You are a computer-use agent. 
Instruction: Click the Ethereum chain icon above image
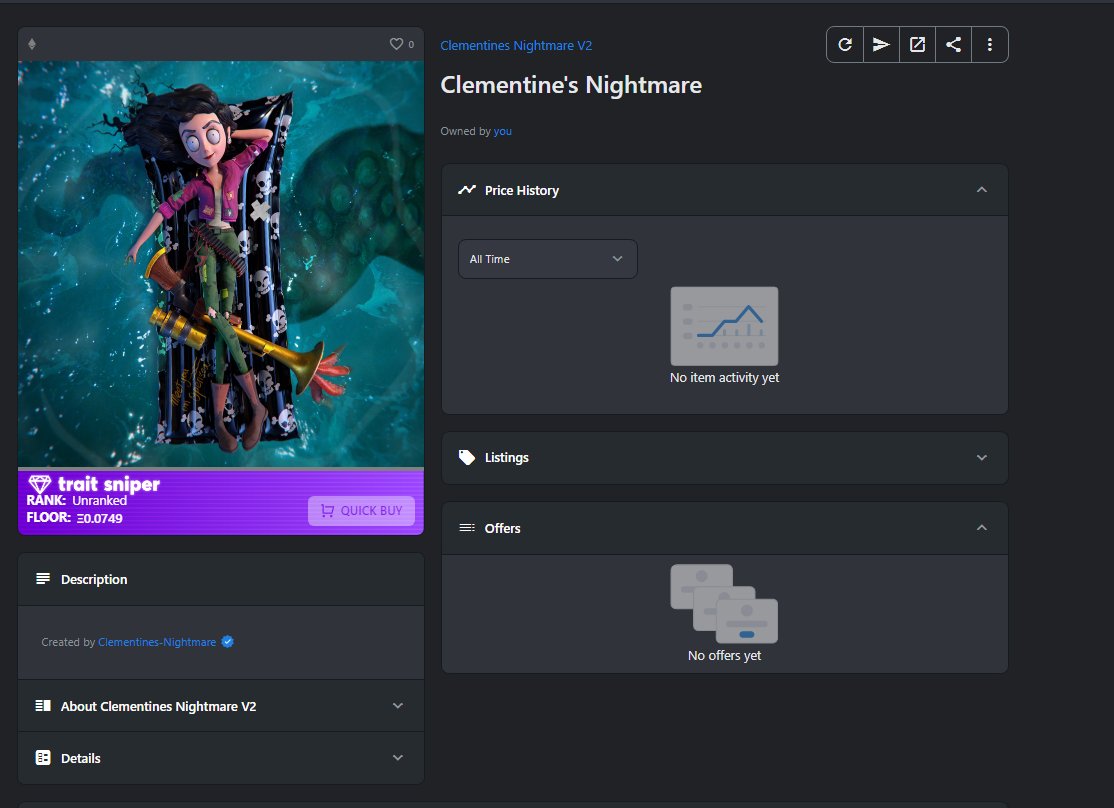click(32, 44)
